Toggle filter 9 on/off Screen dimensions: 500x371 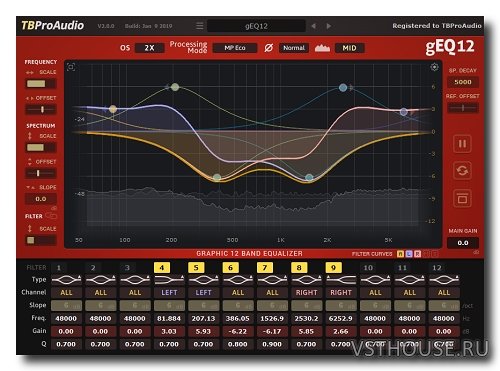pyautogui.click(x=333, y=267)
